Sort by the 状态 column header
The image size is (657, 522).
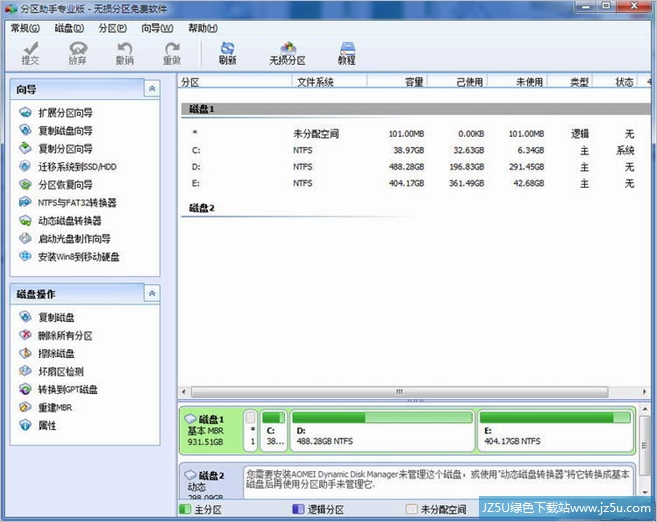(616, 82)
